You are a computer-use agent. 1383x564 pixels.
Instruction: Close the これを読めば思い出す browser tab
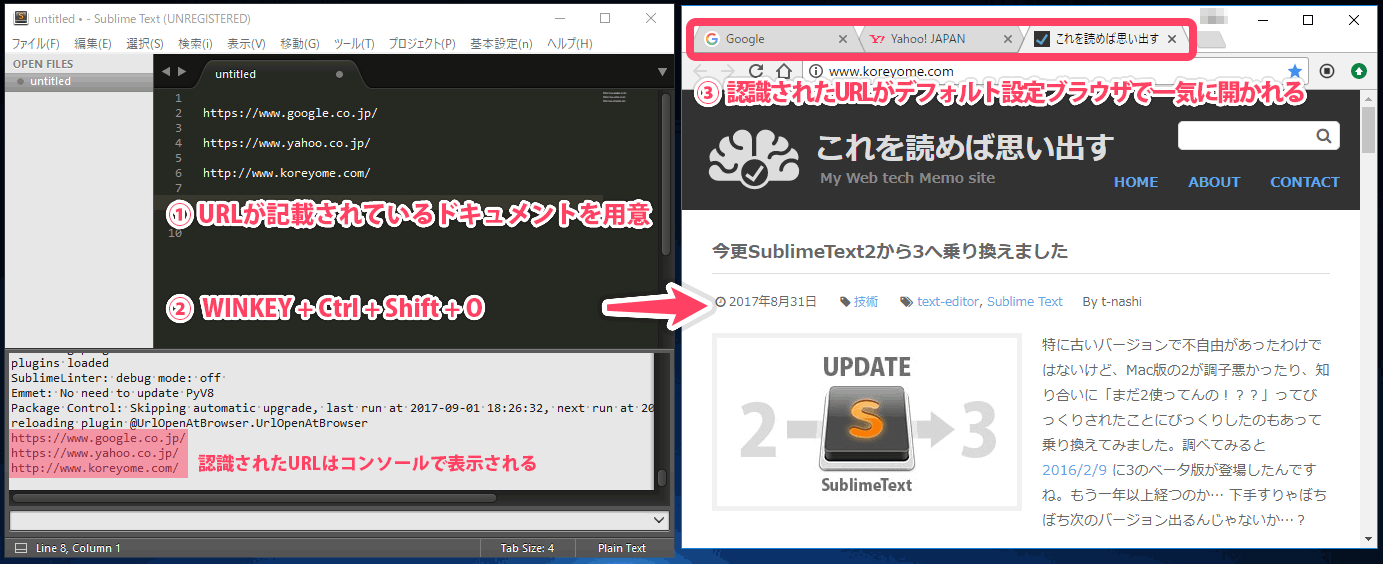pyautogui.click(x=1172, y=39)
